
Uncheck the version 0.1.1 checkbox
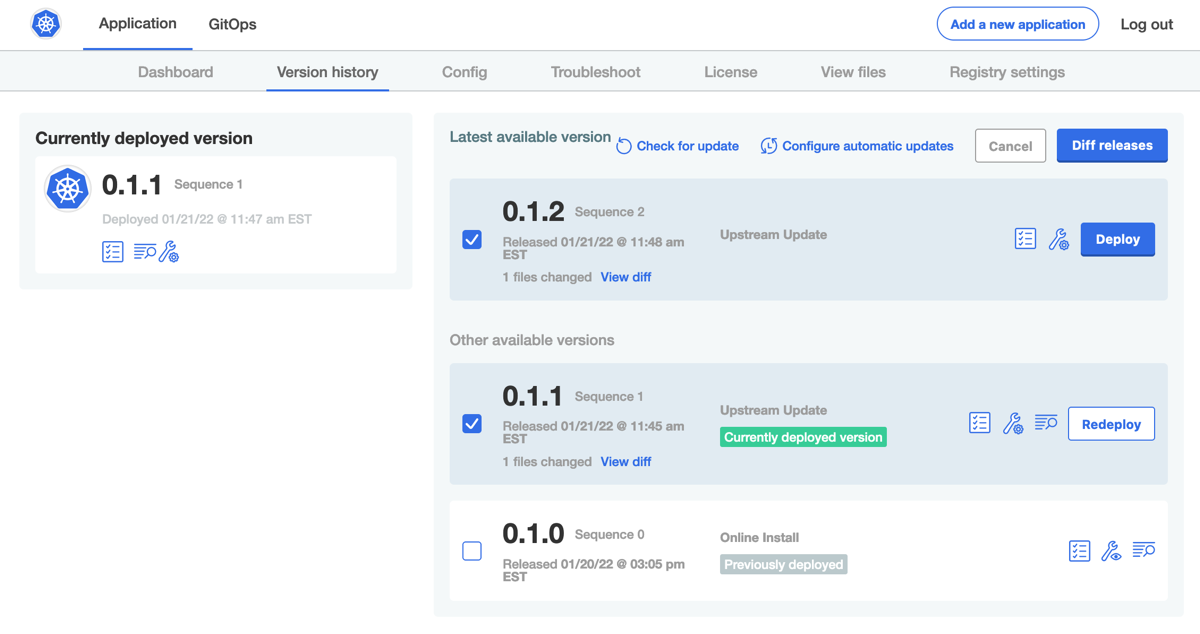[472, 424]
